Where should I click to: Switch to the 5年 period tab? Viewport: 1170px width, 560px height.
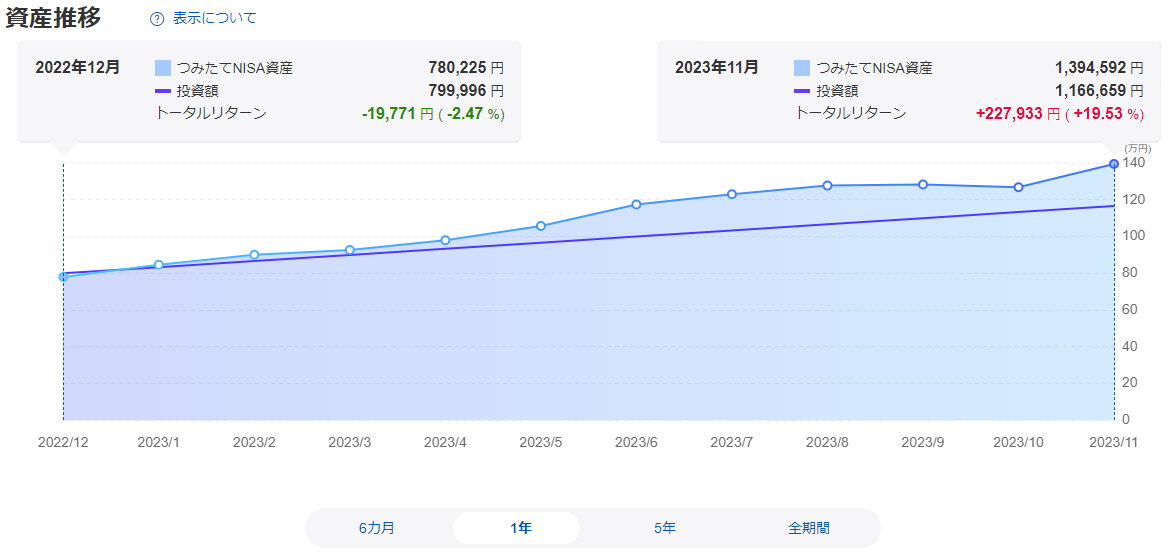665,528
